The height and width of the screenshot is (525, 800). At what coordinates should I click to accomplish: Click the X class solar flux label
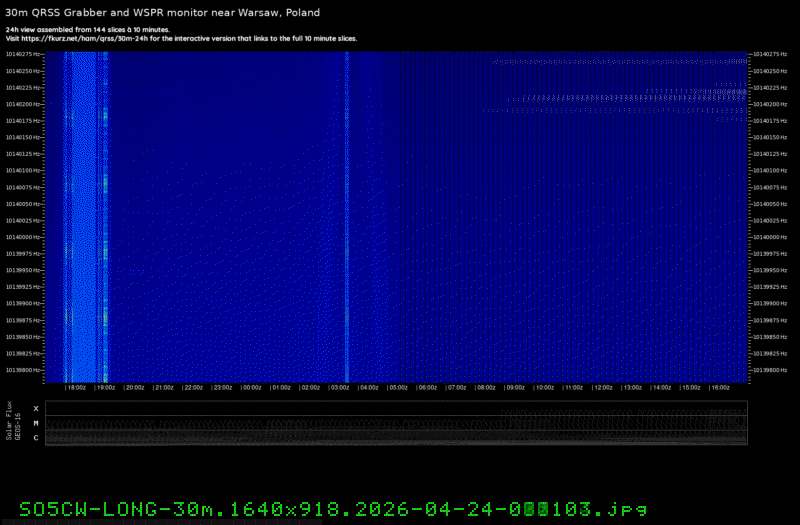coord(36,409)
